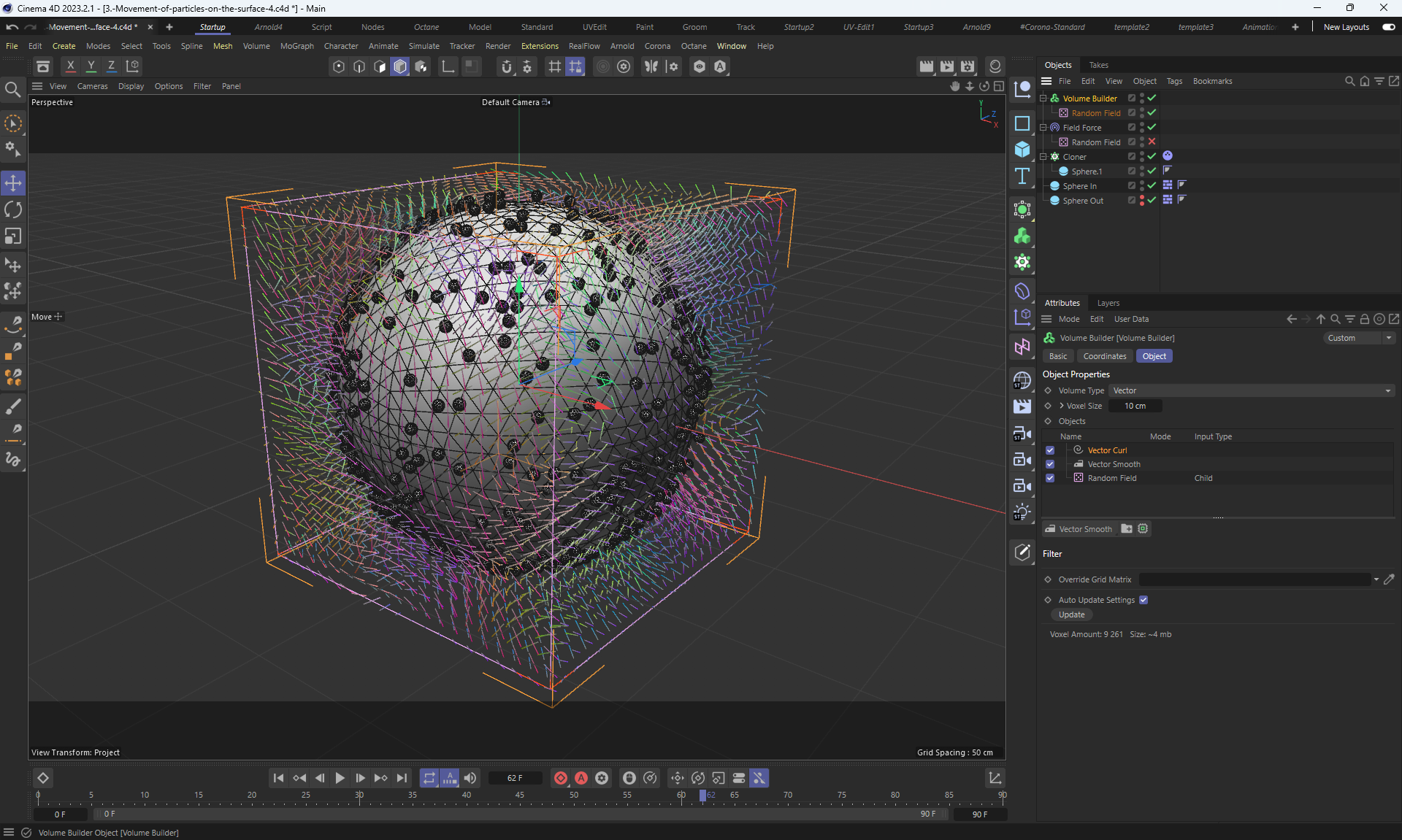Viewport: 1402px width, 840px height.
Task: Click the Voxel Size input field
Action: coord(1135,406)
